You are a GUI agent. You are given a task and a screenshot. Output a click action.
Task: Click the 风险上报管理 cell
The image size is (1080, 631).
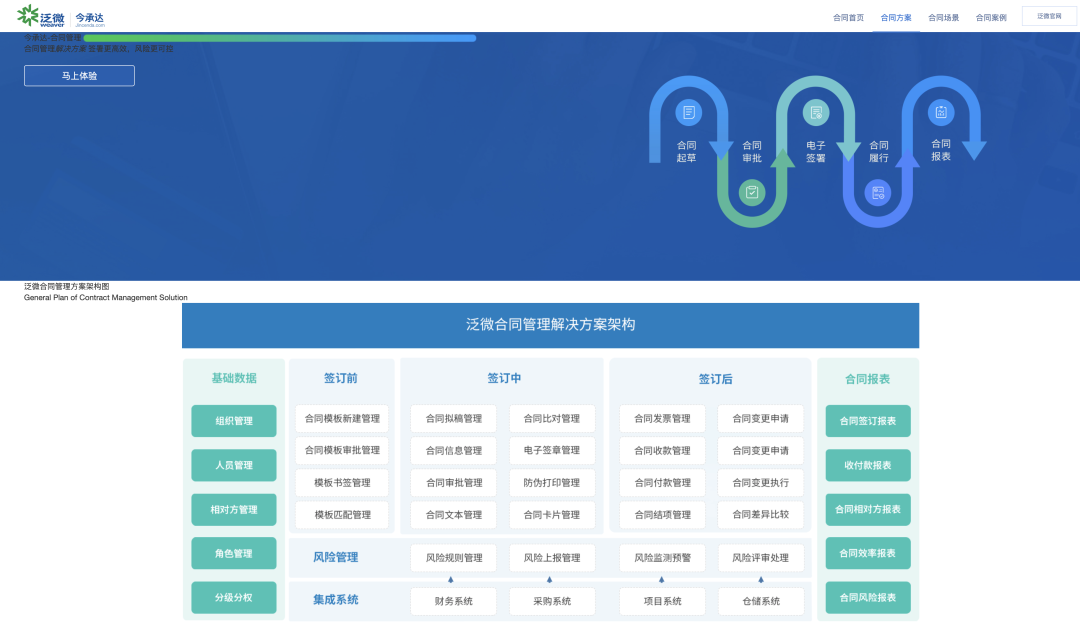tap(552, 558)
